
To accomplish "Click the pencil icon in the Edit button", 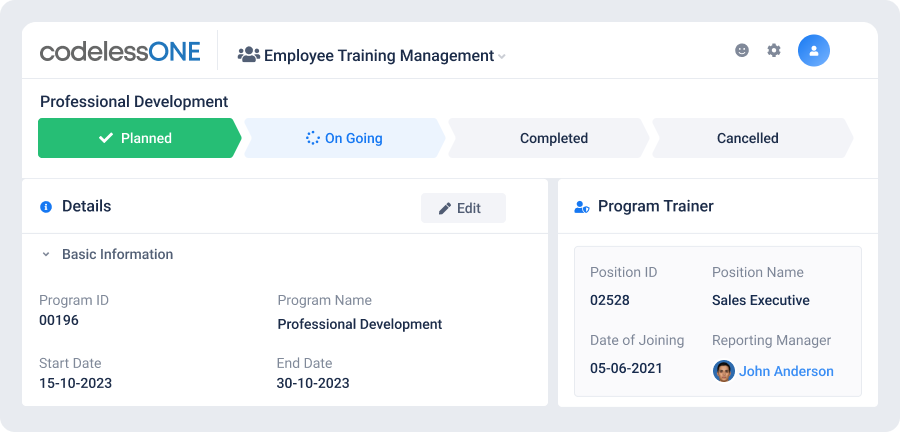I will [x=445, y=208].
